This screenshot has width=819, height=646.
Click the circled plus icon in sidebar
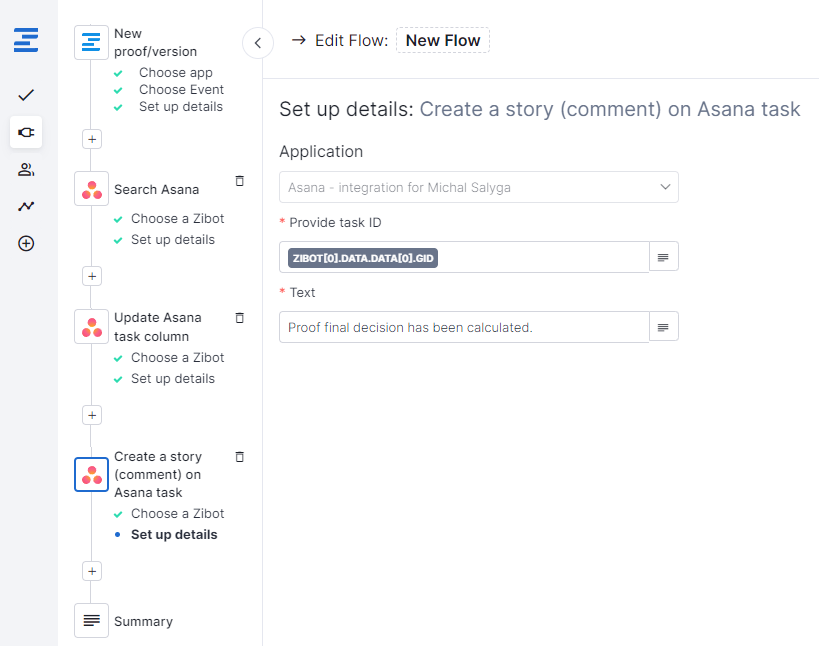26,243
